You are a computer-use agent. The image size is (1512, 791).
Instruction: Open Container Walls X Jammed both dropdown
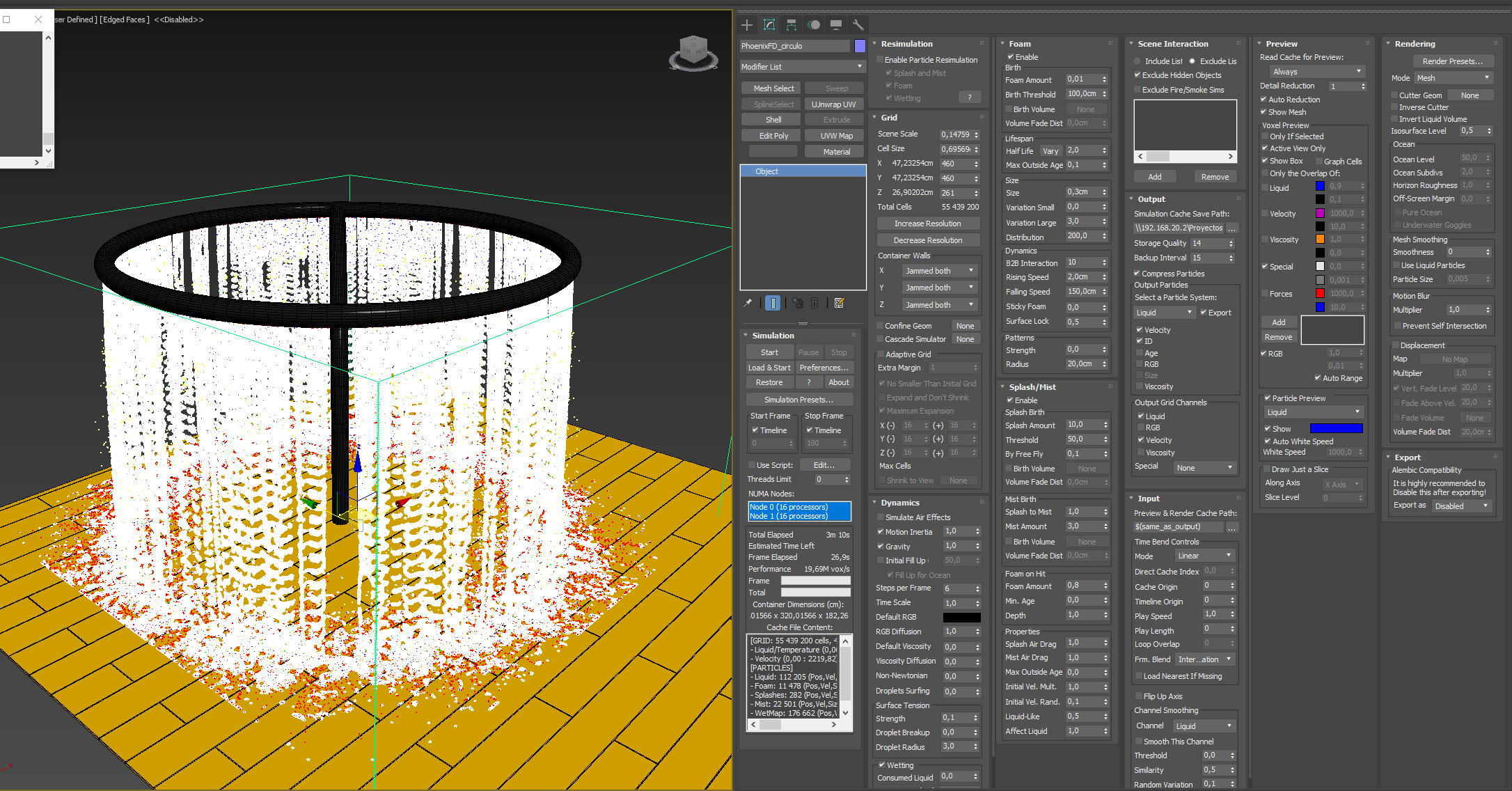[x=940, y=271]
